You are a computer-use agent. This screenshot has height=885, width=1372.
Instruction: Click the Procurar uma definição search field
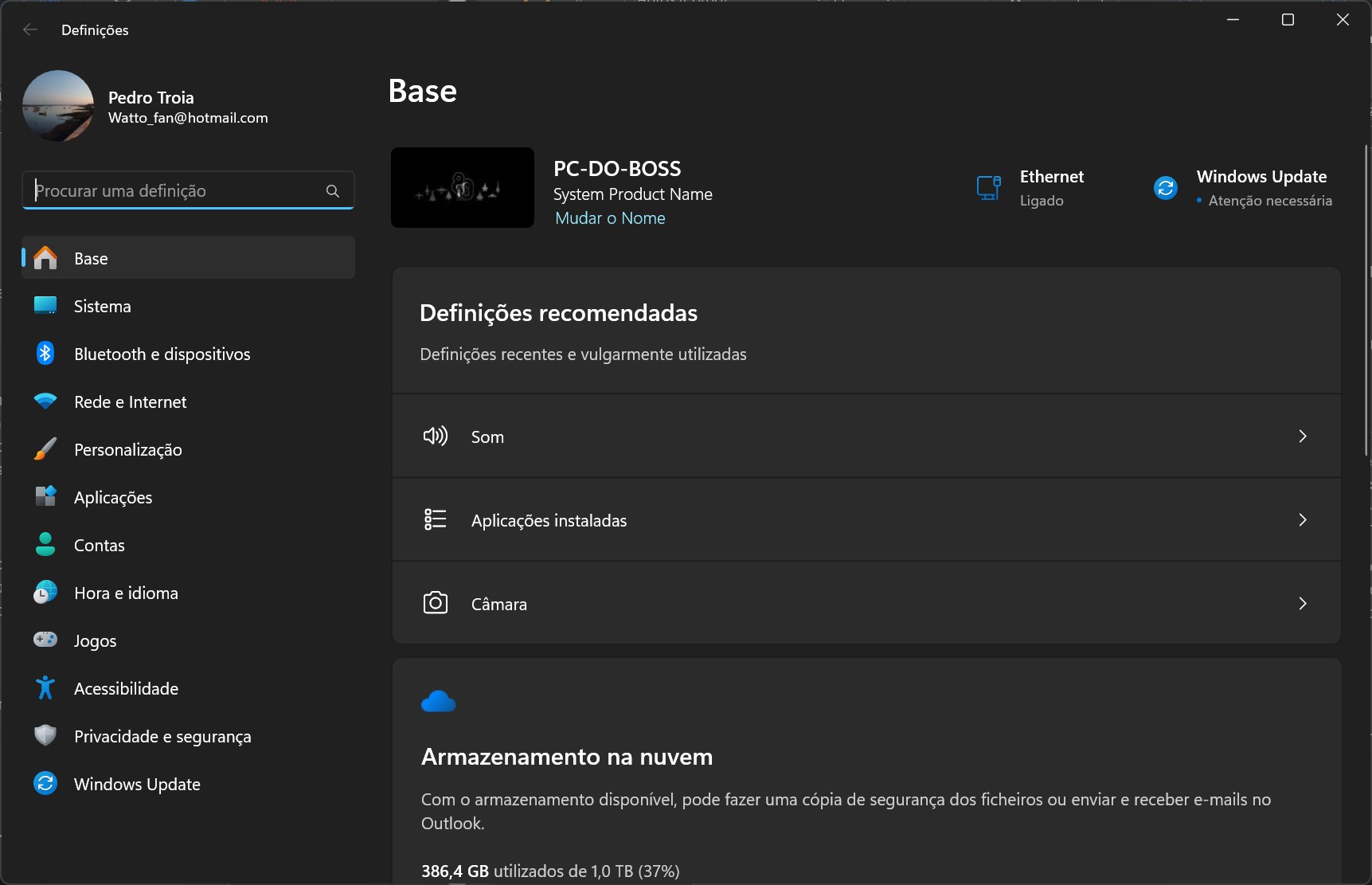175,191
